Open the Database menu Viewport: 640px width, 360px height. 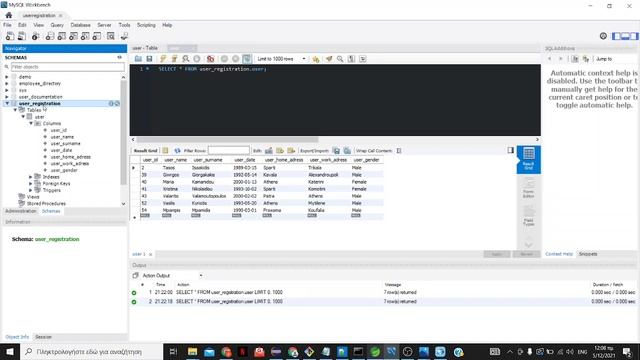coord(80,25)
